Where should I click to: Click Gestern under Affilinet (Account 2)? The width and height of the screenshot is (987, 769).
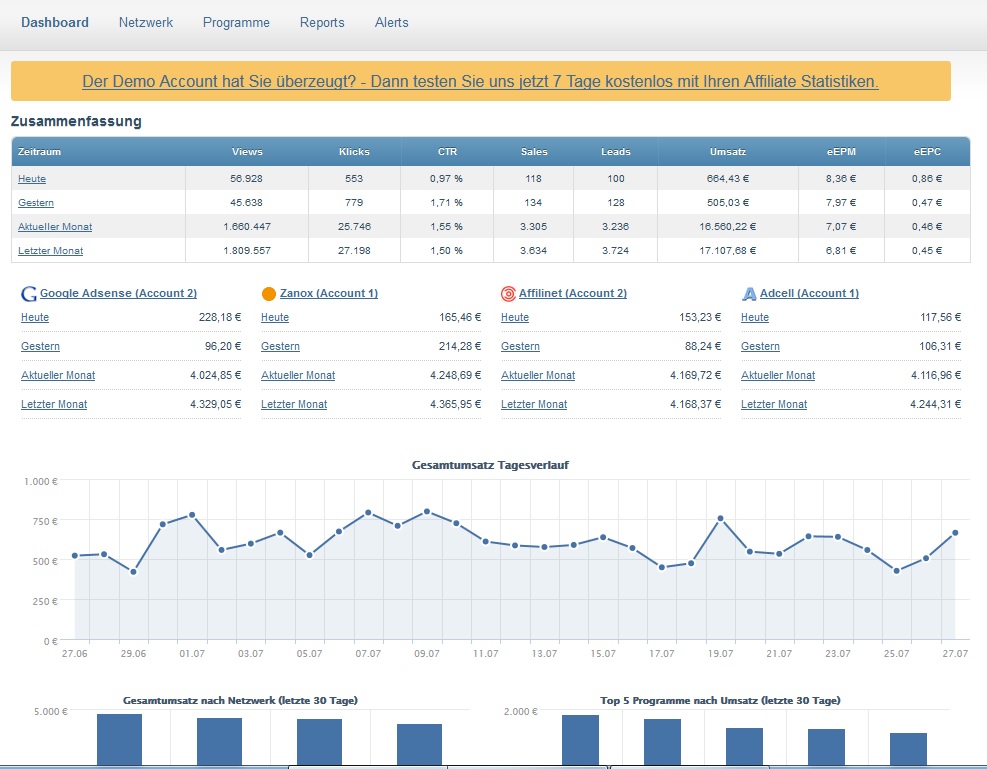[520, 346]
